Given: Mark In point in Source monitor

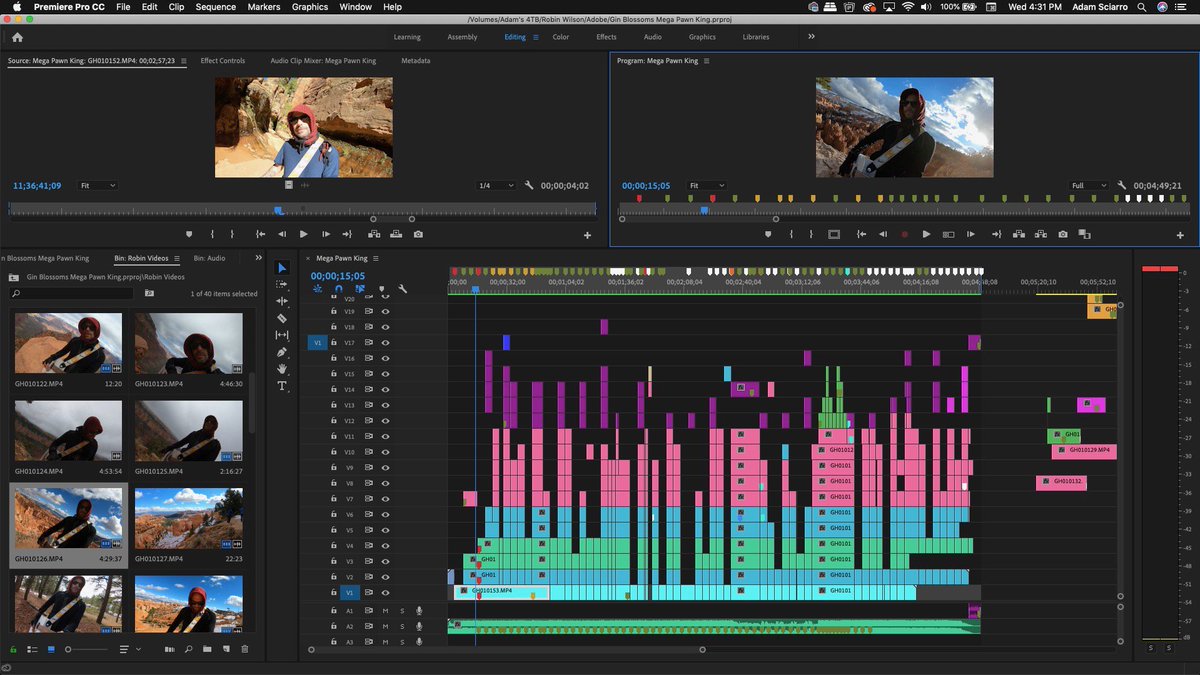Looking at the screenshot, I should pyautogui.click(x=211, y=234).
